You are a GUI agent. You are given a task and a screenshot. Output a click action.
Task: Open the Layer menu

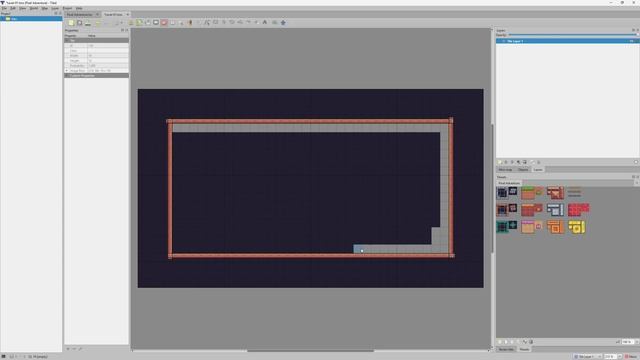[55, 8]
